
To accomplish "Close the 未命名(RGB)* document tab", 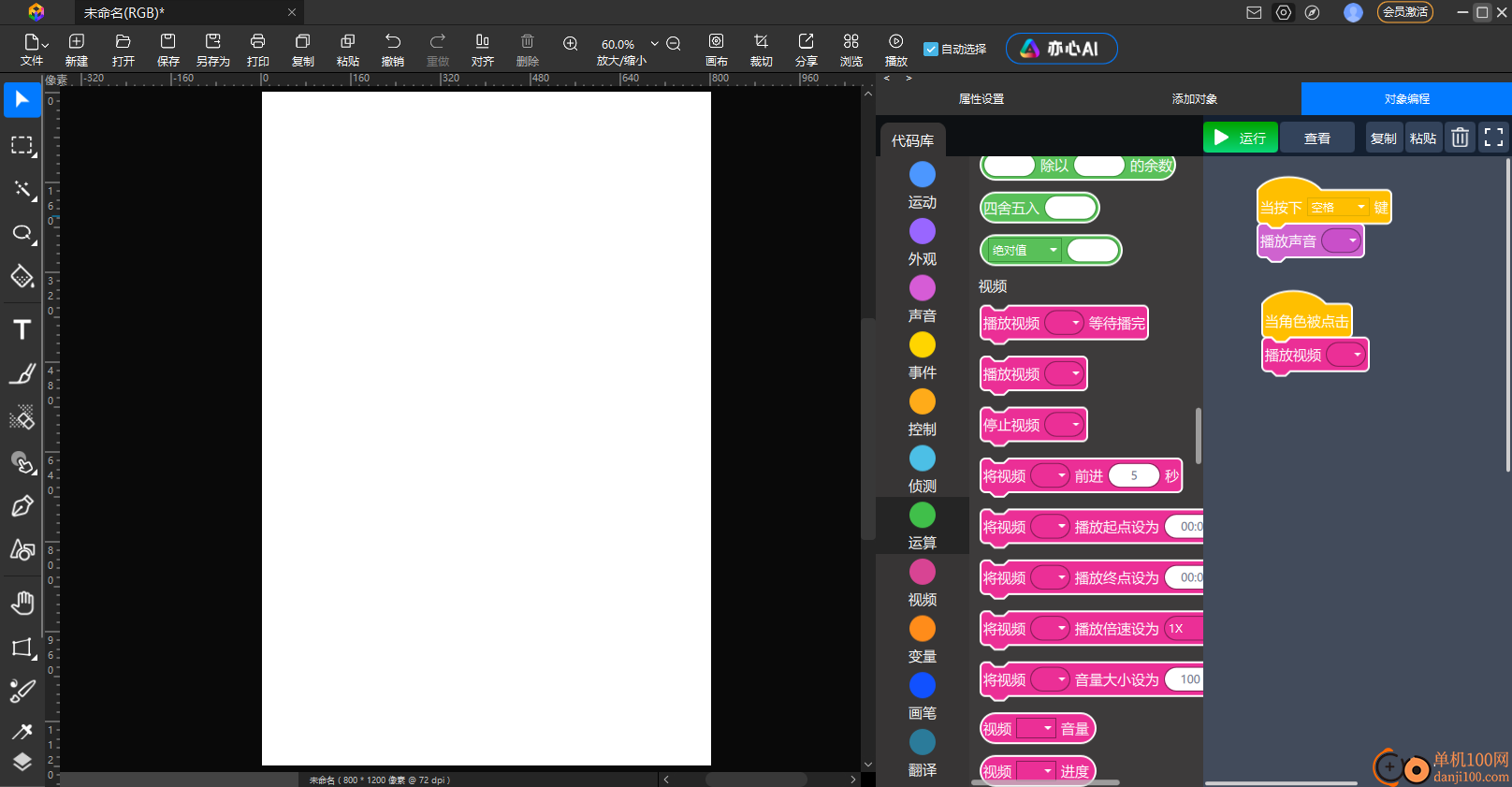I will 292,13.
